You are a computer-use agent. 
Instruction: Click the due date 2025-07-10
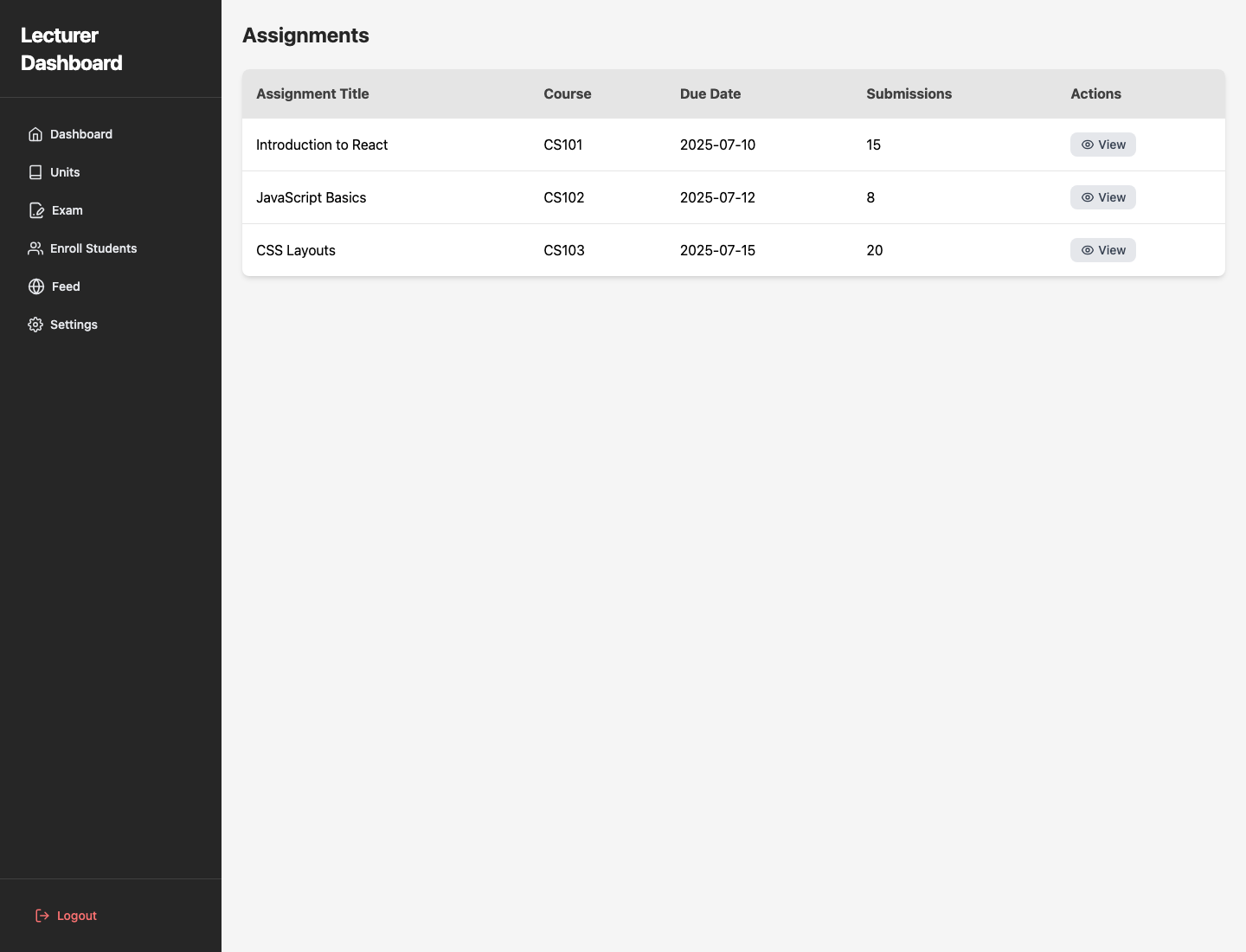click(718, 145)
